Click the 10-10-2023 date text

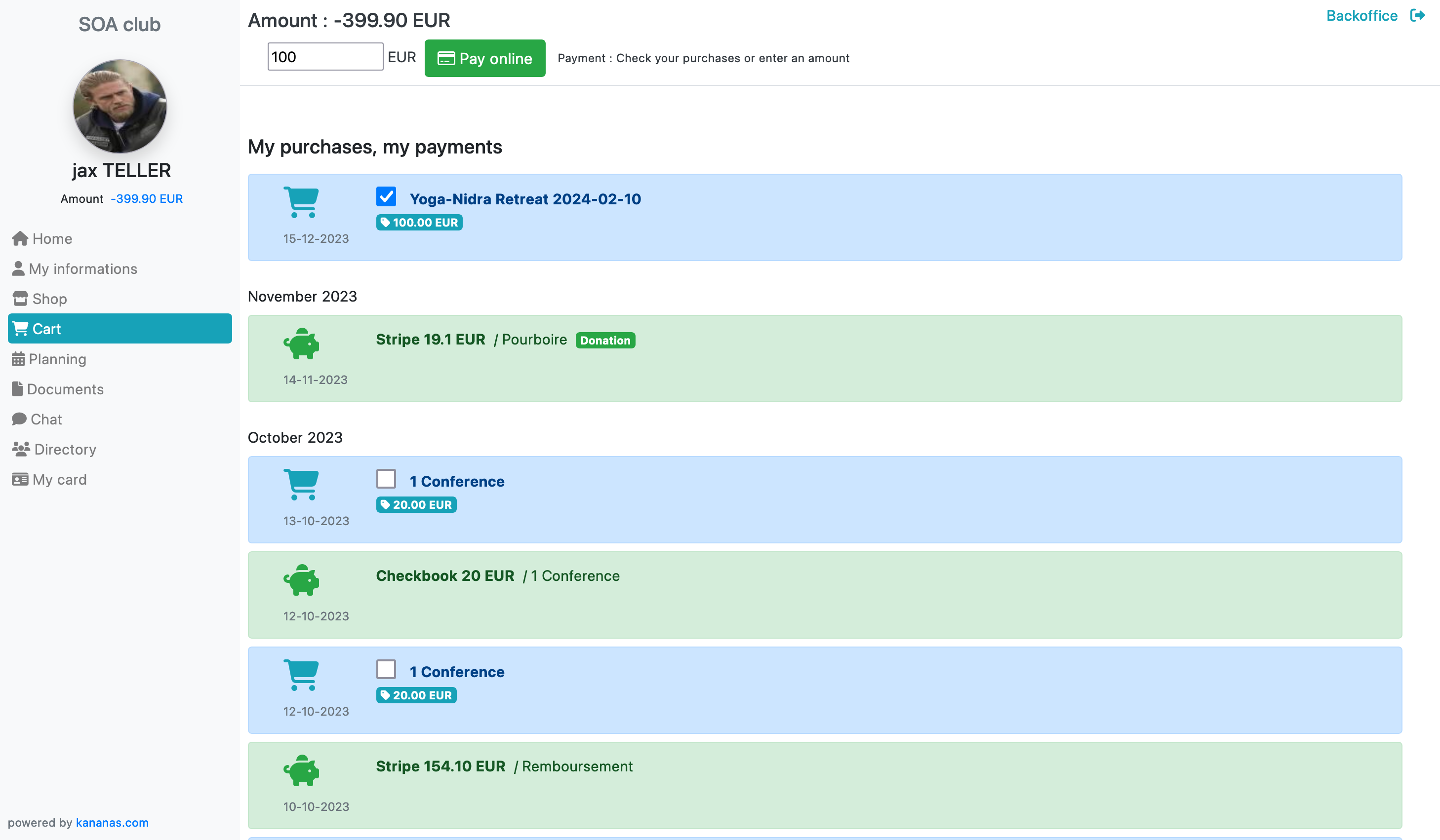(x=316, y=807)
